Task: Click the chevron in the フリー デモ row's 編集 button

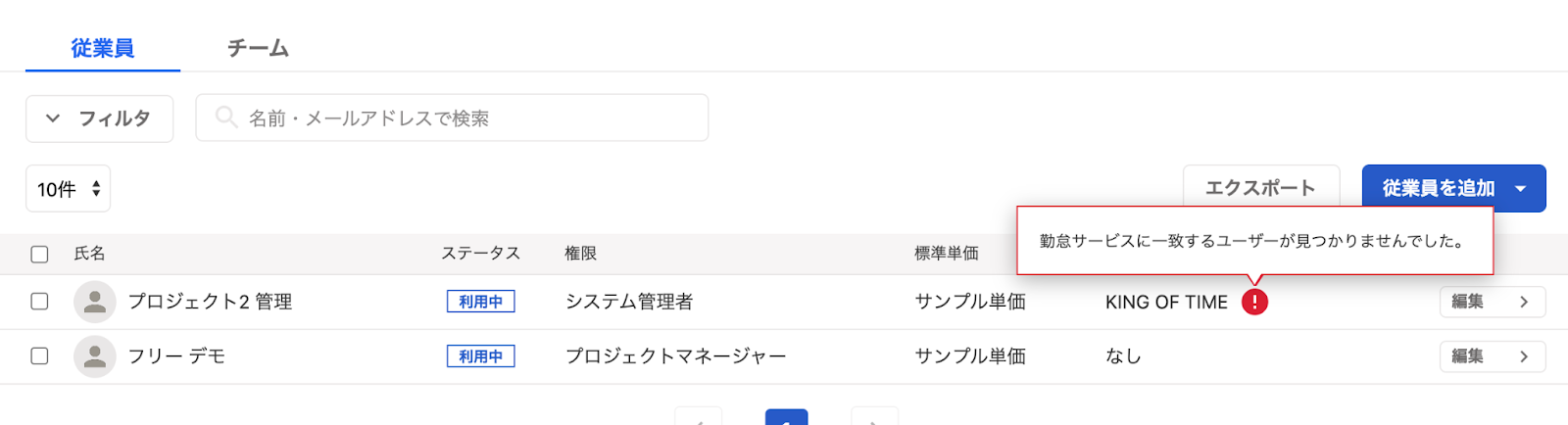Action: (1524, 356)
